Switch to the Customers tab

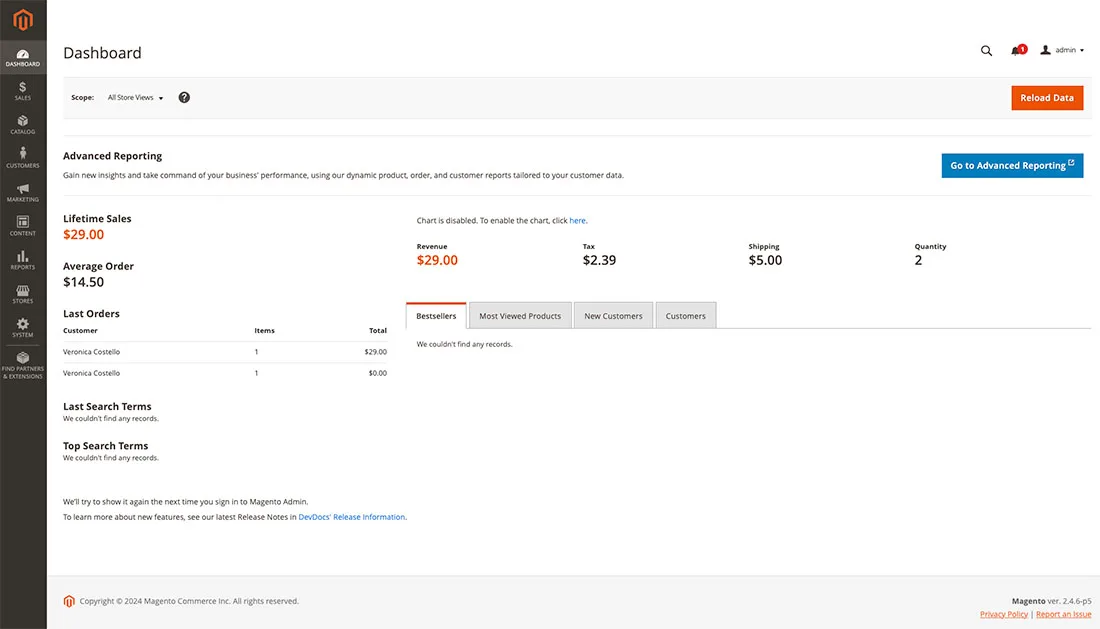(x=685, y=316)
